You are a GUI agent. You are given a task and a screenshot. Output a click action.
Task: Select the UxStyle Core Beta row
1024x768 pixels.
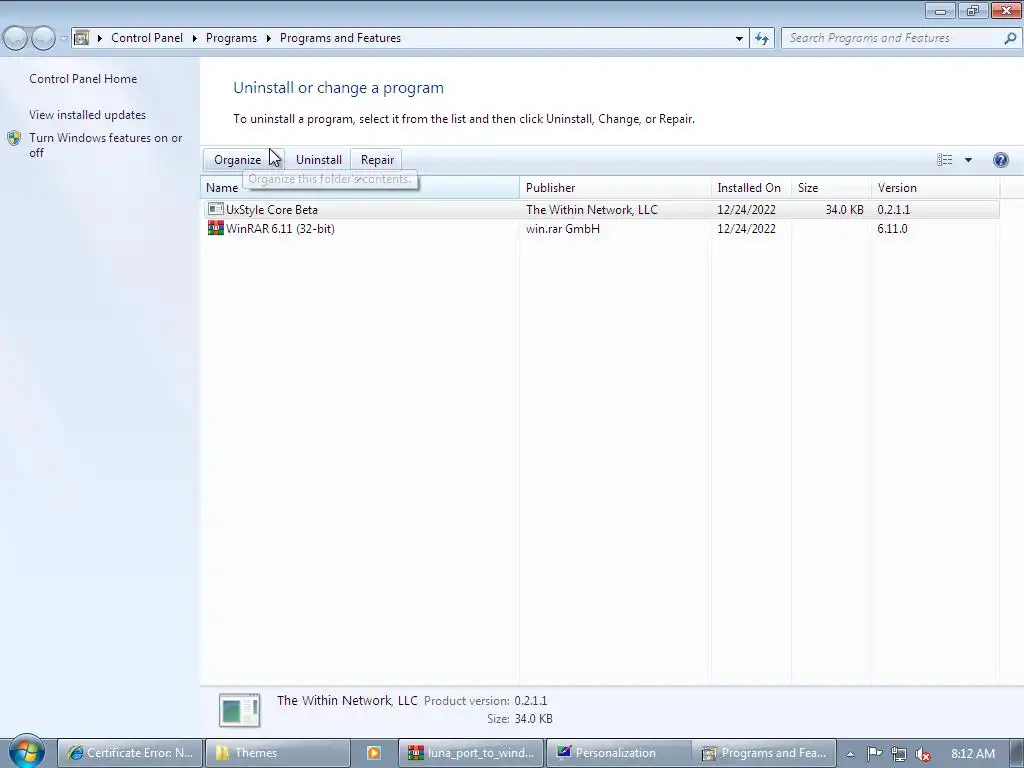(x=600, y=210)
